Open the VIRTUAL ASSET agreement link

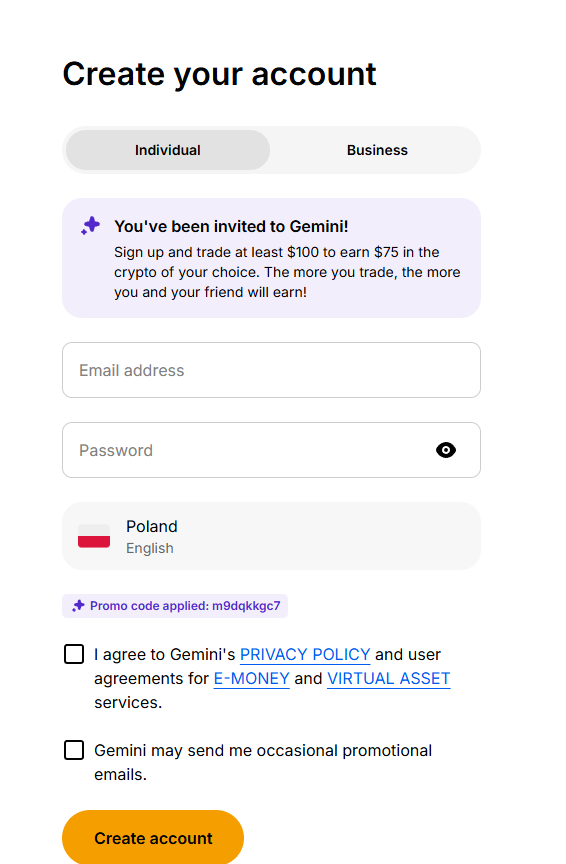tap(389, 678)
